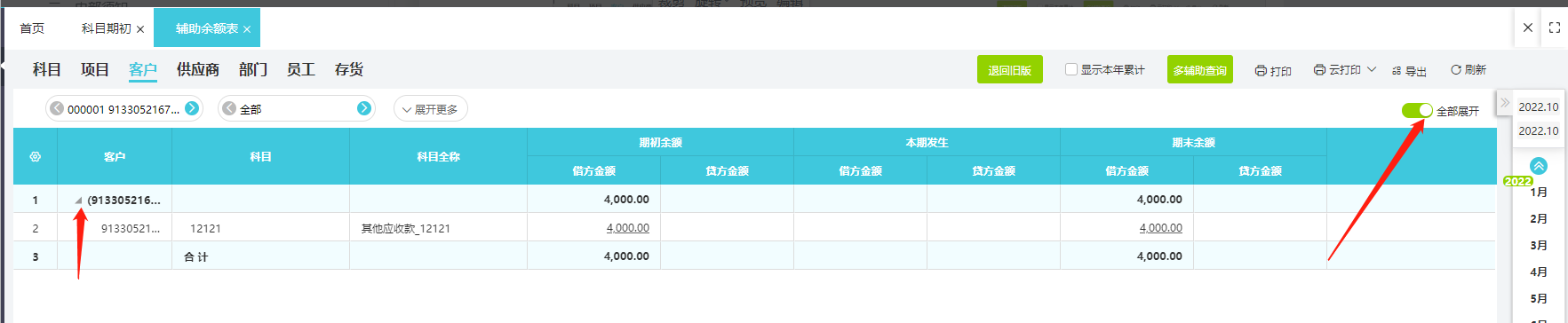Image resolution: width=1568 pixels, height=323 pixels.
Task: Click the 多辅助查询 button
Action: tap(1200, 70)
